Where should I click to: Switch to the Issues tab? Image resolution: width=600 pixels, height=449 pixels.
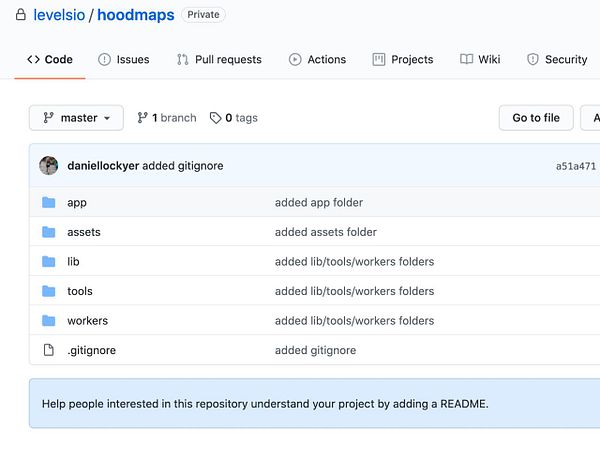[x=124, y=60]
